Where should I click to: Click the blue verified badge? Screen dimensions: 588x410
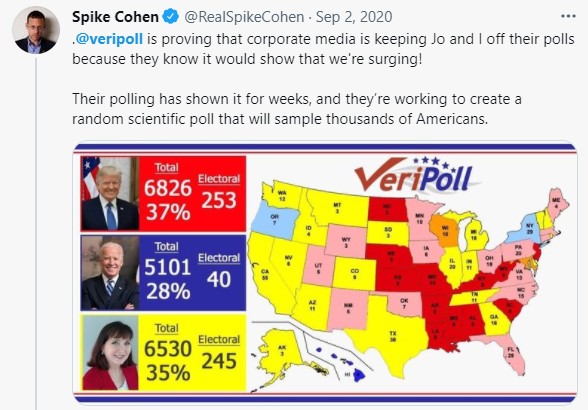click(x=171, y=17)
